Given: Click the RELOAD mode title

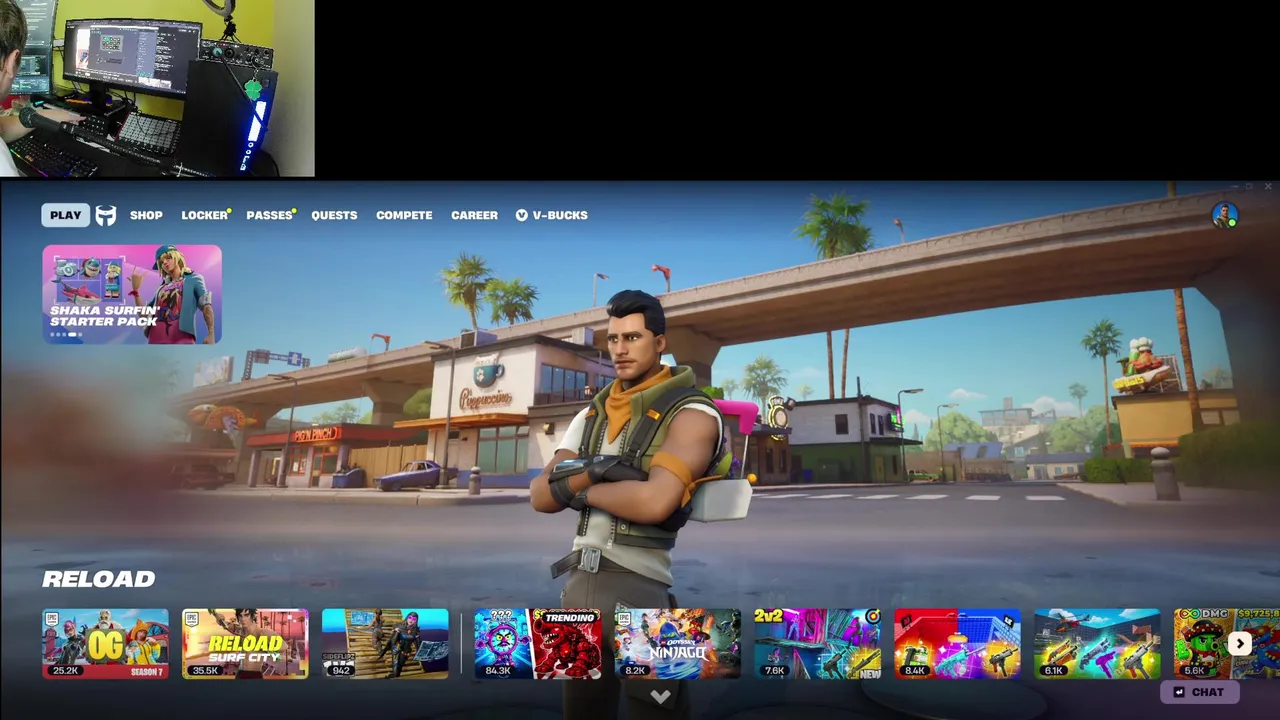Looking at the screenshot, I should click(x=99, y=579).
